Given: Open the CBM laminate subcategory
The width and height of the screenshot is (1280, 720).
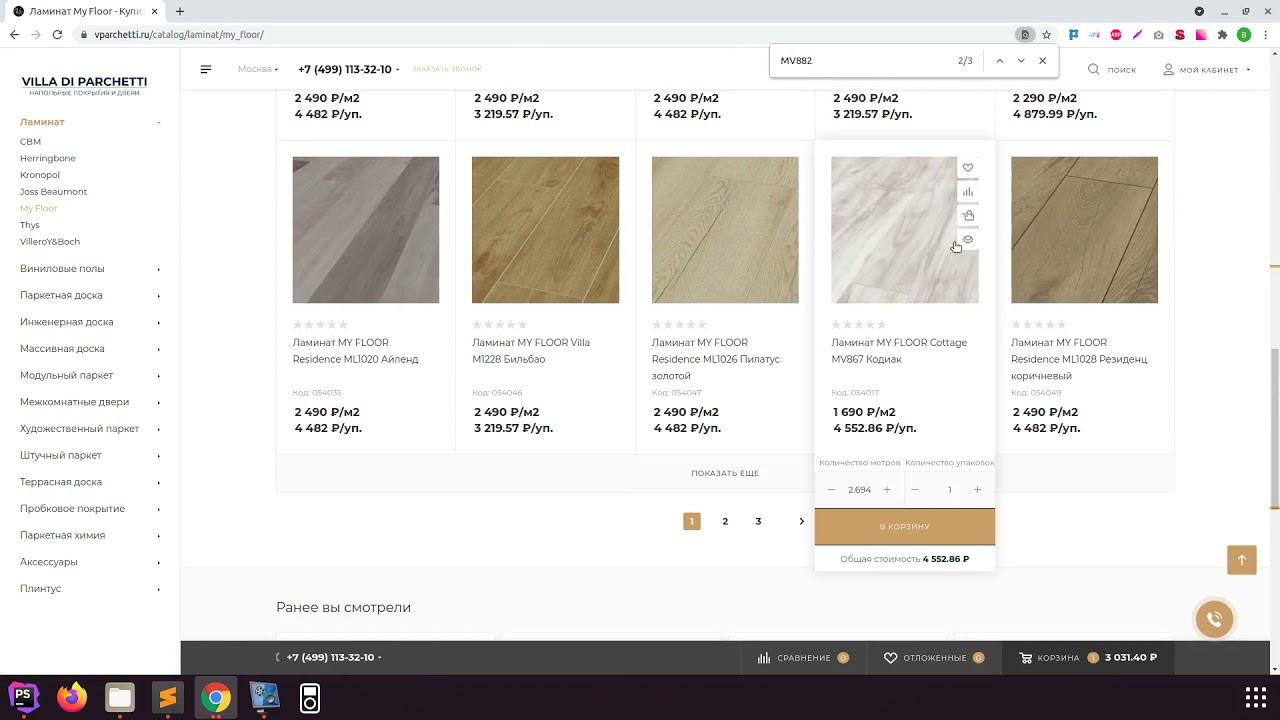Looking at the screenshot, I should [x=30, y=142].
